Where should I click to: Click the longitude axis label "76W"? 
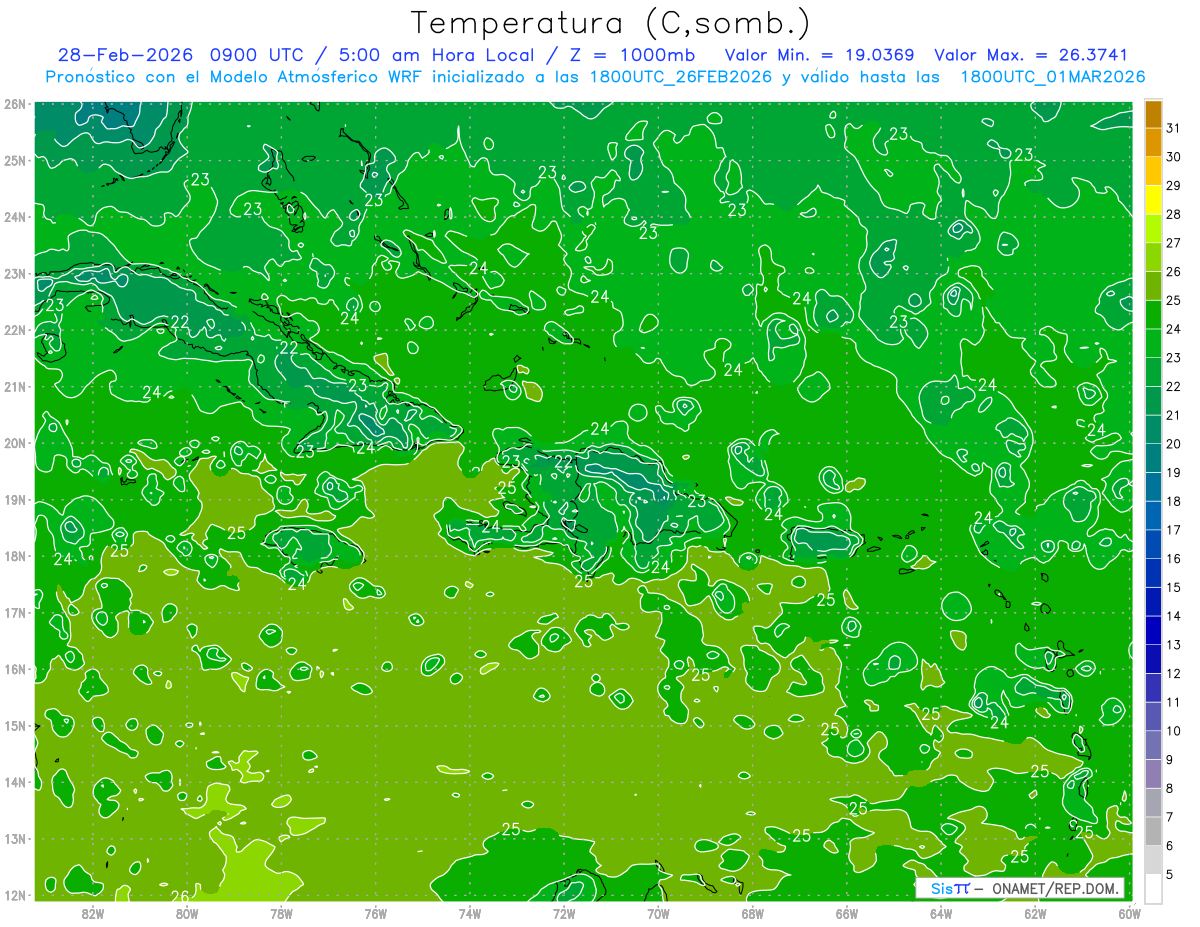[375, 913]
